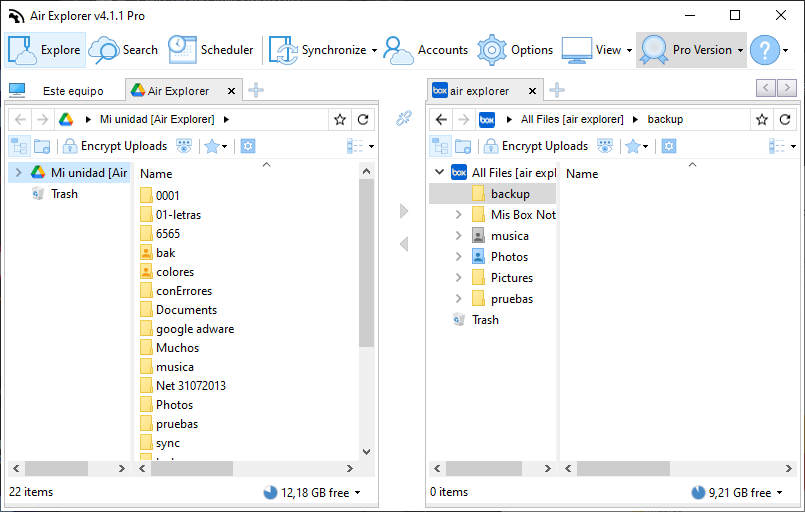This screenshot has width=805, height=512.
Task: Create new folder in left pane
Action: pos(42,146)
